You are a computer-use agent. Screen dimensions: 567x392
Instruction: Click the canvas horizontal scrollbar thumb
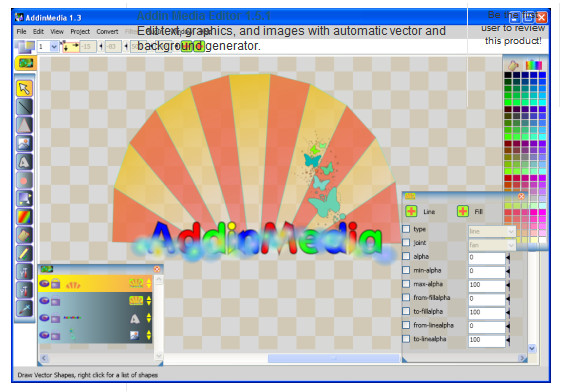pyautogui.click(x=333, y=358)
